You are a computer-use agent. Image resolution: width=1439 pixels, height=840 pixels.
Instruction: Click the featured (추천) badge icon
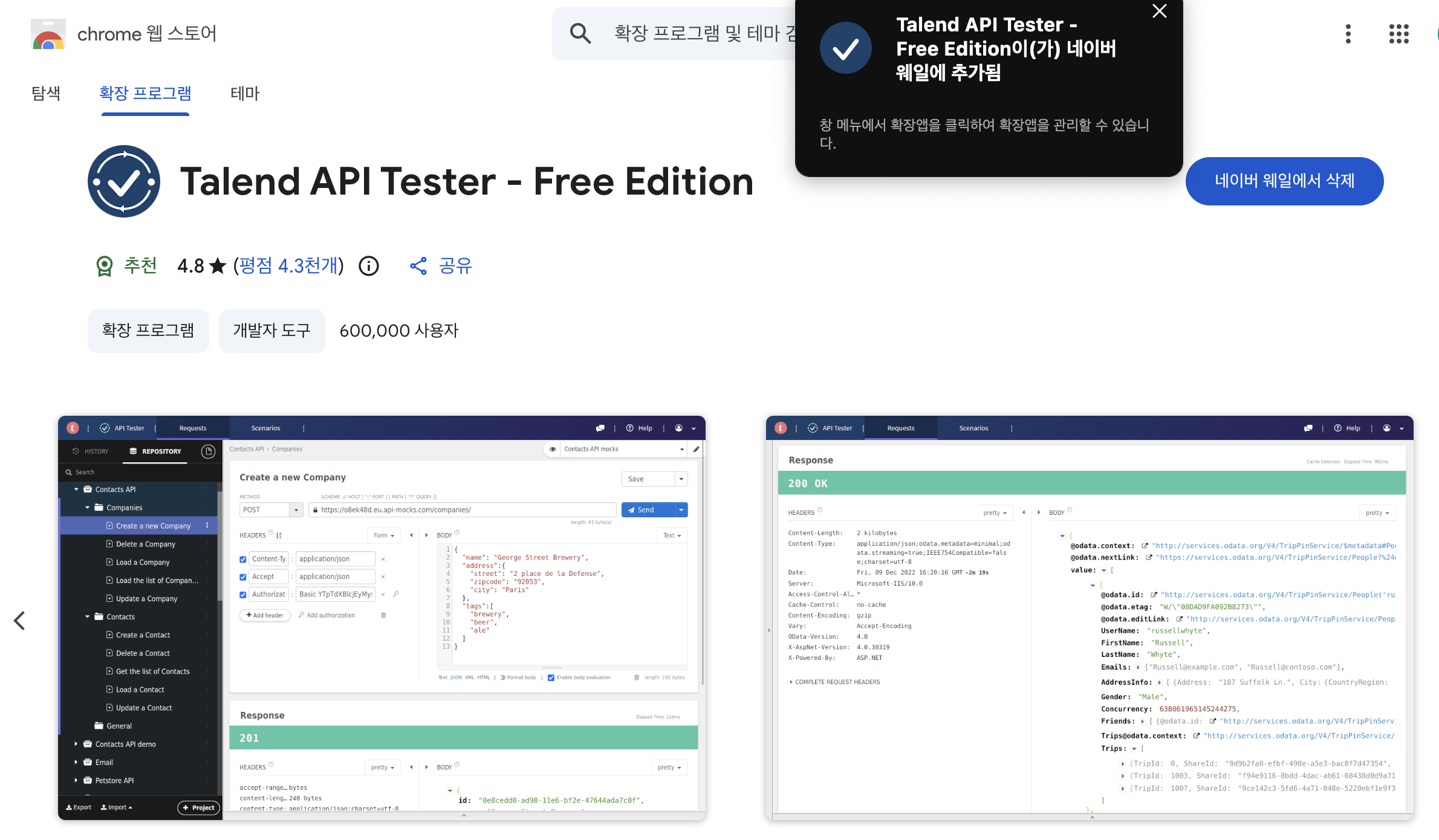coord(105,266)
